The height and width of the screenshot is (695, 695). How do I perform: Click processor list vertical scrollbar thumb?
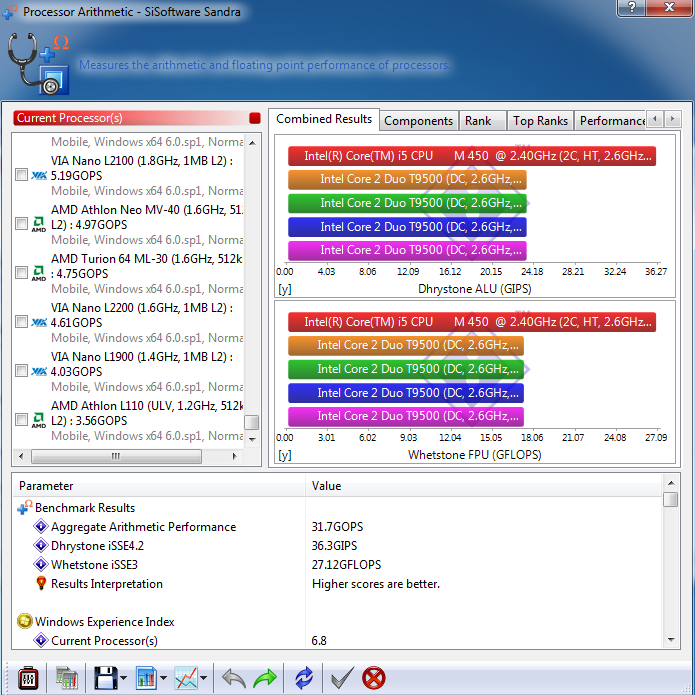tap(252, 422)
